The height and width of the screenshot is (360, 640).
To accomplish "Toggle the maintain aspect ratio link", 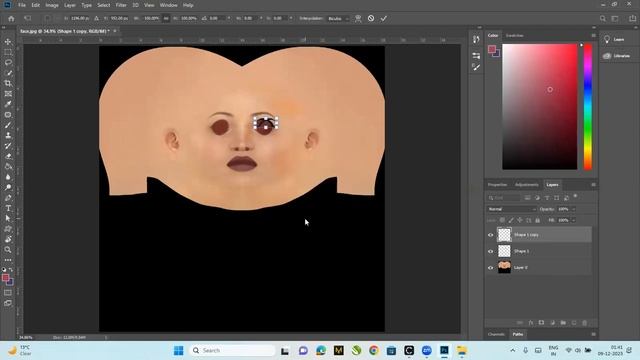I will point(166,18).
